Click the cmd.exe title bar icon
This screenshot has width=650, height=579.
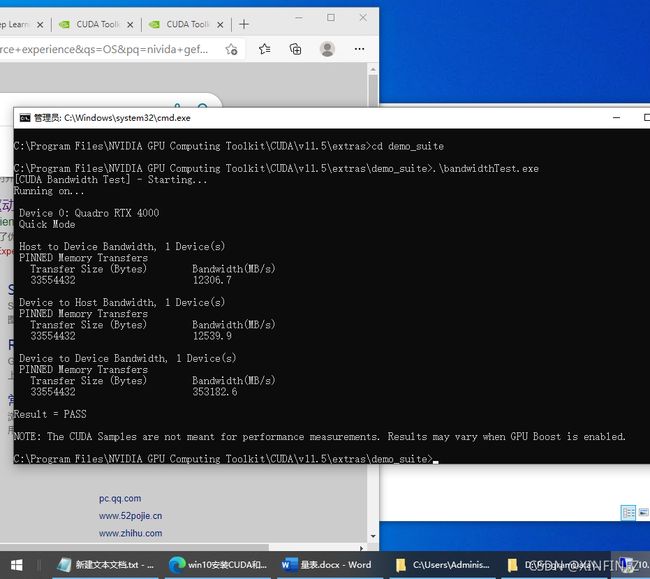click(x=24, y=117)
